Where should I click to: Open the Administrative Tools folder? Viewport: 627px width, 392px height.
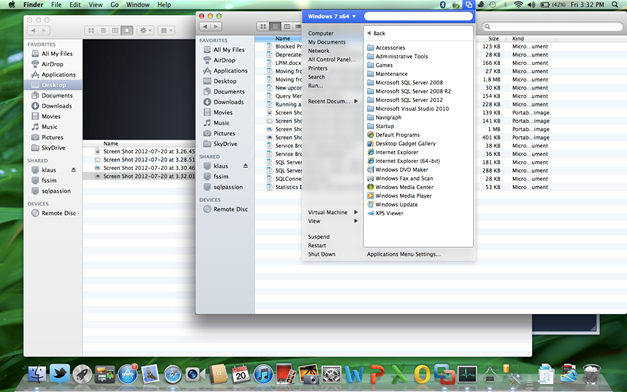(397, 56)
